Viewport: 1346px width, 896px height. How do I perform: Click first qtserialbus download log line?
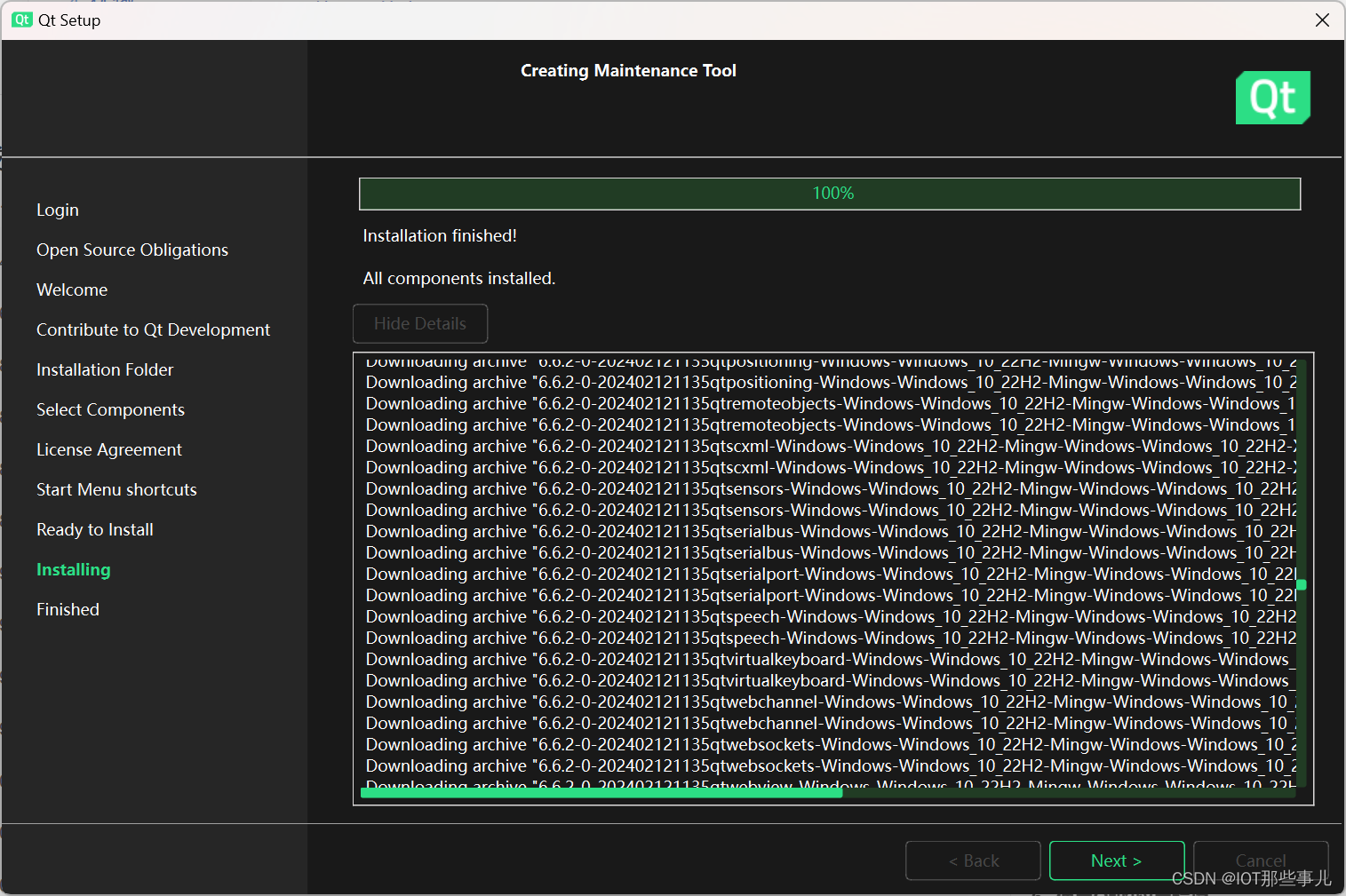[831, 531]
